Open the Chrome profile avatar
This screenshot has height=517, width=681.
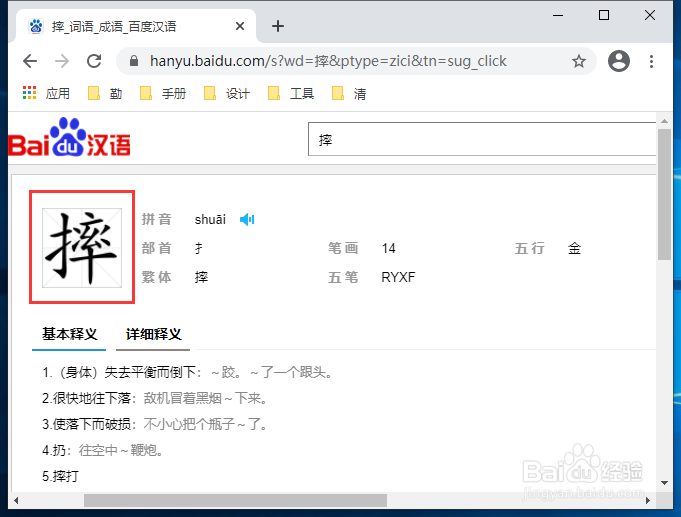619,61
